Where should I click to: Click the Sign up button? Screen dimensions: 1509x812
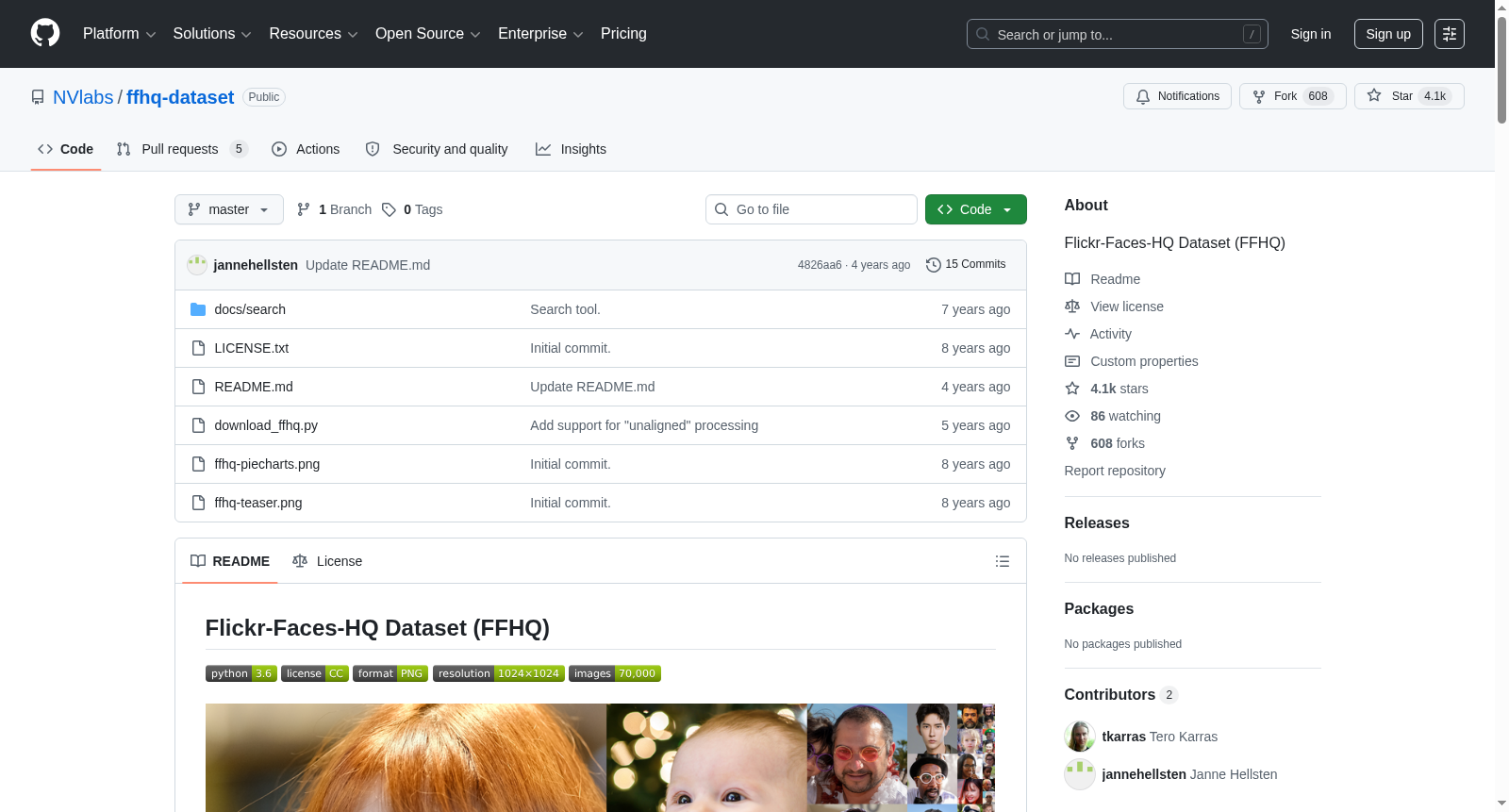1388,34
